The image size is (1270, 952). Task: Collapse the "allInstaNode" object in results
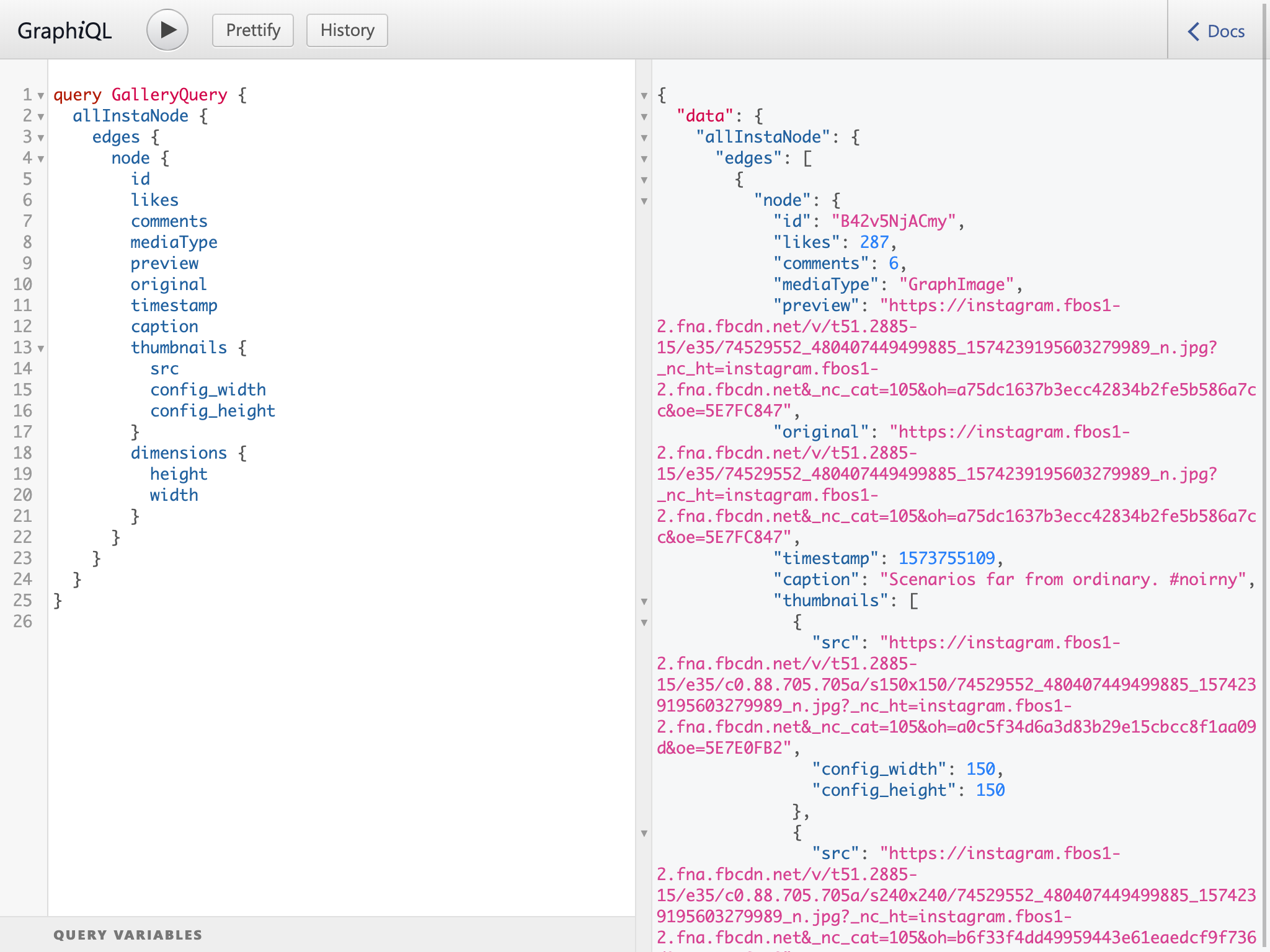coord(644,137)
